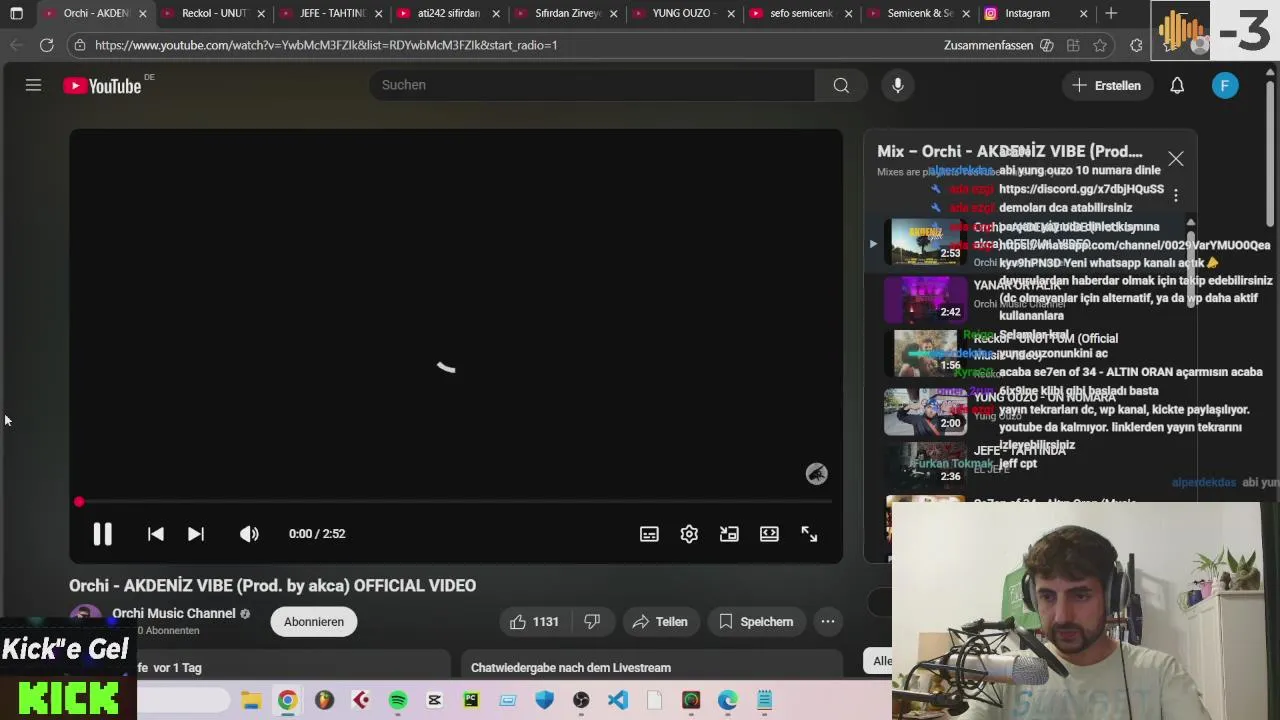
Task: Reload the current page
Action: click(46, 45)
